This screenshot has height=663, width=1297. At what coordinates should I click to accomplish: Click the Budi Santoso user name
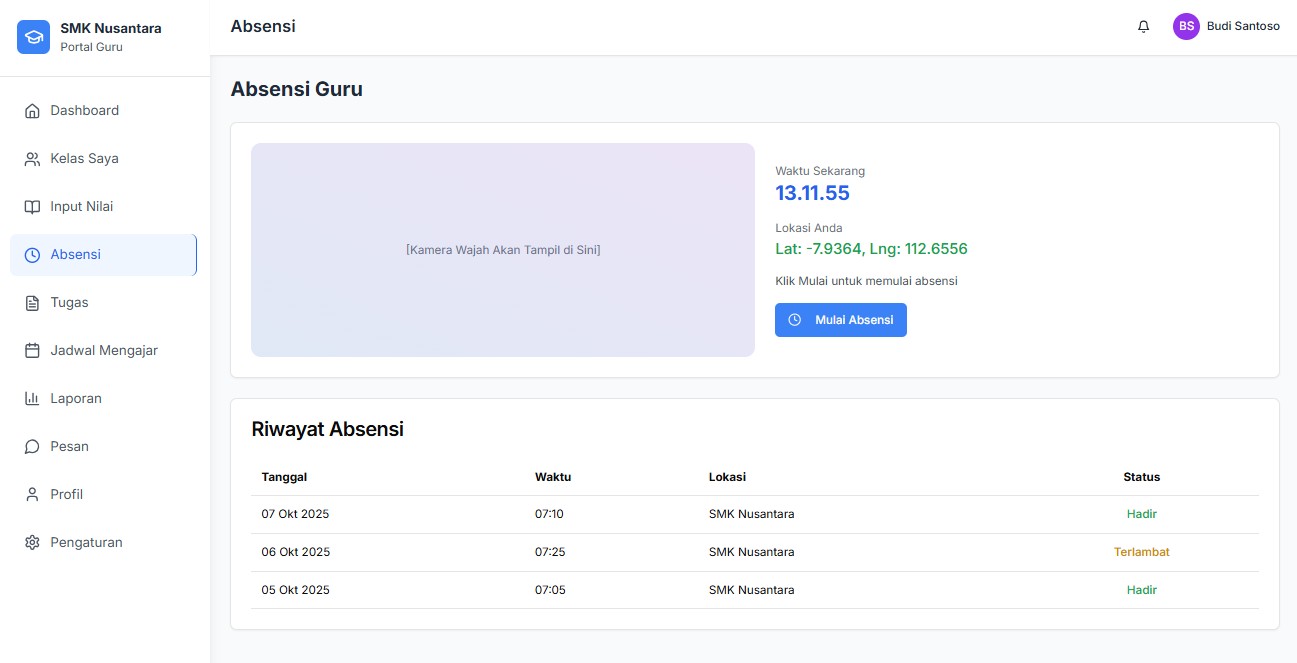click(x=1243, y=27)
